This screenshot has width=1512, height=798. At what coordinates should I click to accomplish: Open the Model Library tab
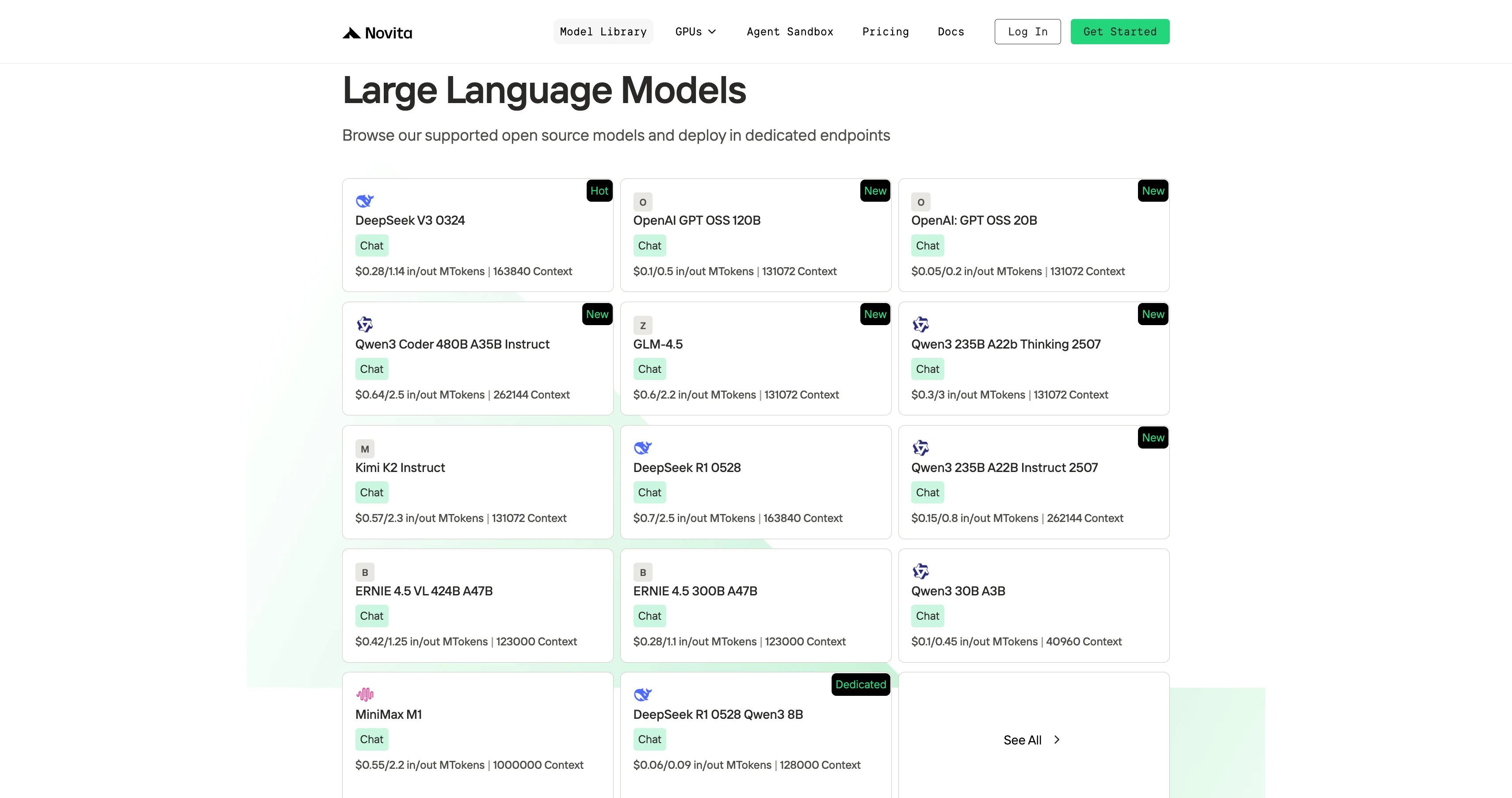603,32
